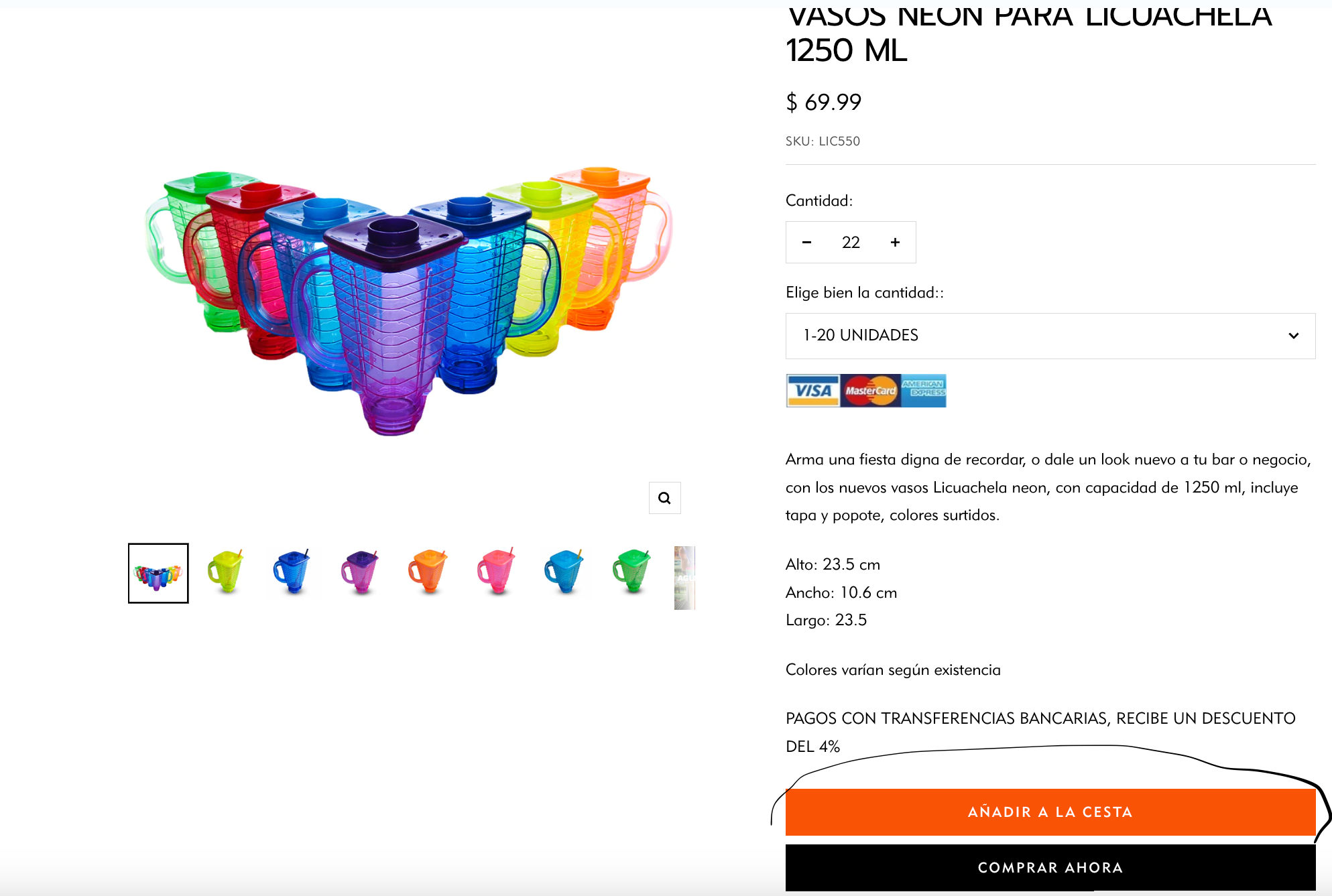Click the American Express logo
Viewport: 1332px width, 896px height.
[x=923, y=391]
